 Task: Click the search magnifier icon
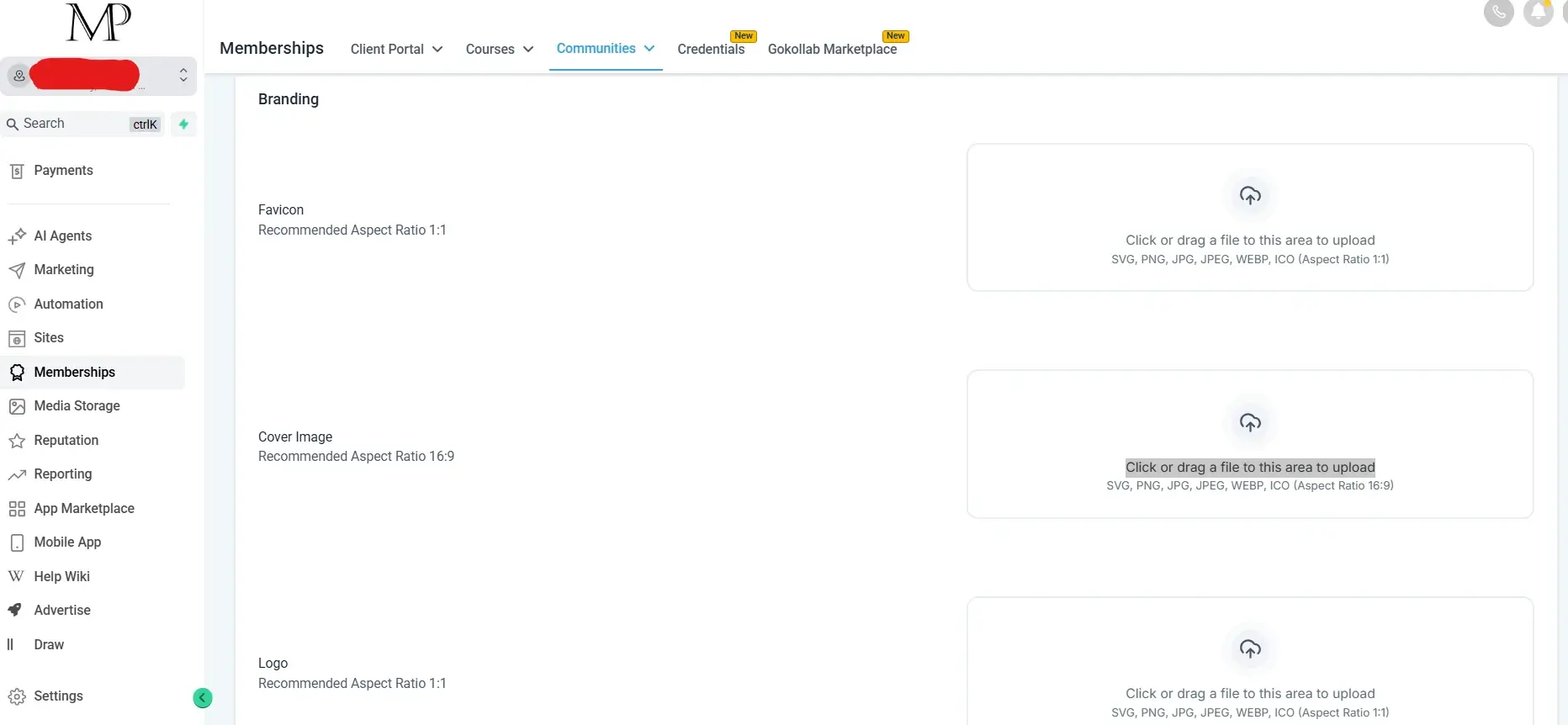(13, 124)
